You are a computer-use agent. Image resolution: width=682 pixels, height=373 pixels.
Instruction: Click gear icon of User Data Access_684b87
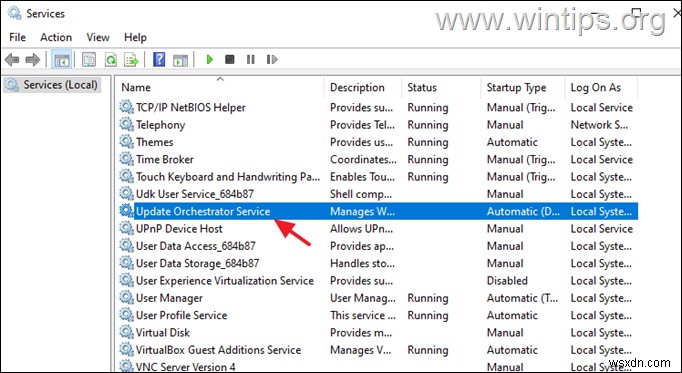tap(126, 246)
